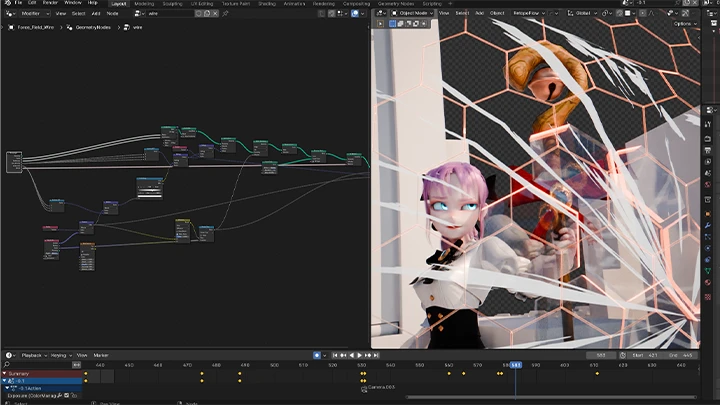Switch to the Shading workspace tab

click(267, 4)
